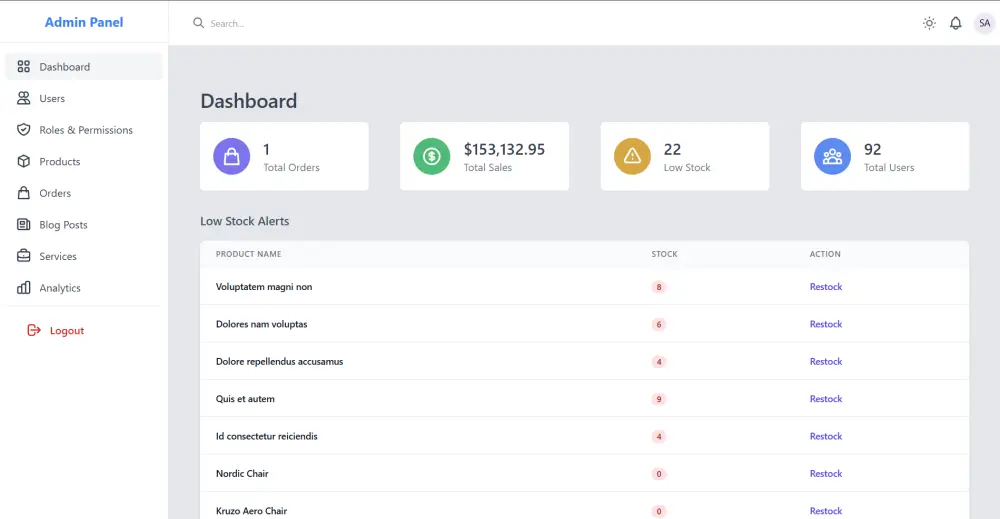Open the notifications bell
Screen dimensions: 1000x519
point(955,23)
